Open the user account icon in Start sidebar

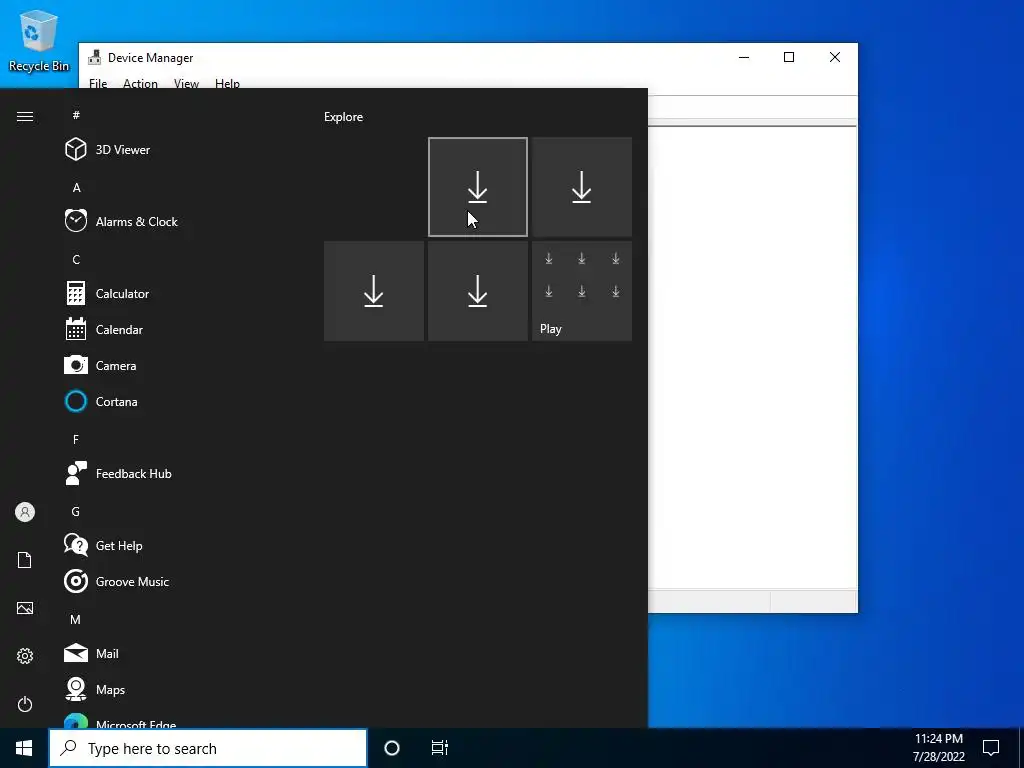pos(25,512)
